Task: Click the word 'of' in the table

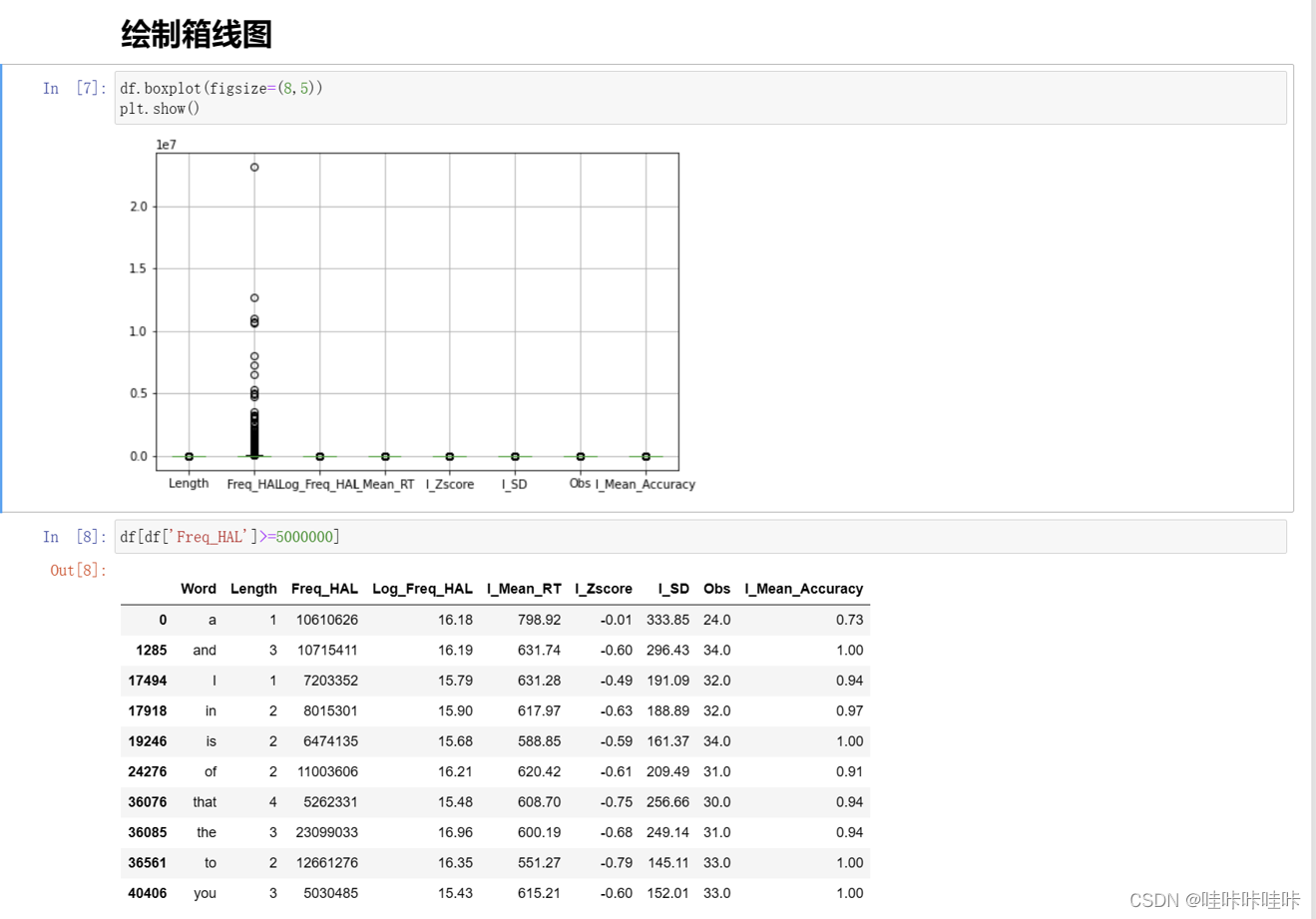Action: pyautogui.click(x=211, y=772)
